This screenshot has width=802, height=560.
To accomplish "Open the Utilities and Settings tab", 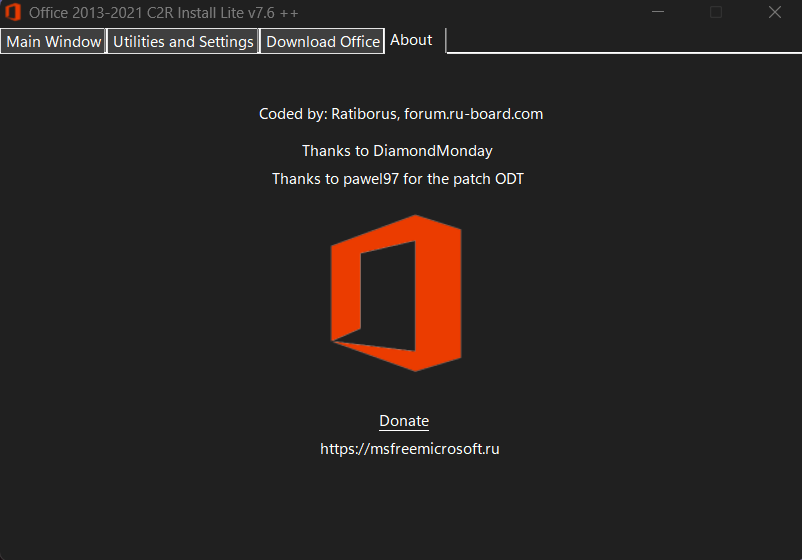I will coord(183,41).
